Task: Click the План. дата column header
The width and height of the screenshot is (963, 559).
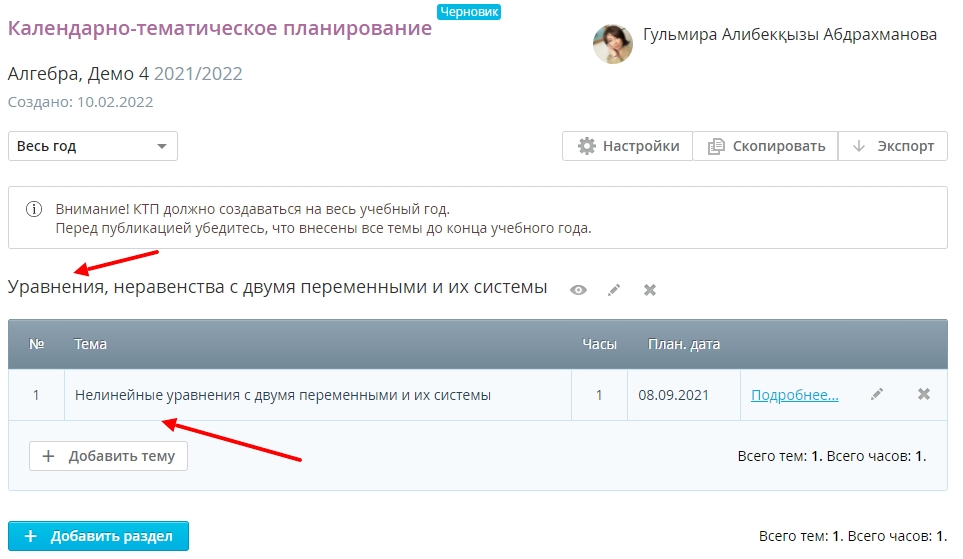Action: [684, 344]
